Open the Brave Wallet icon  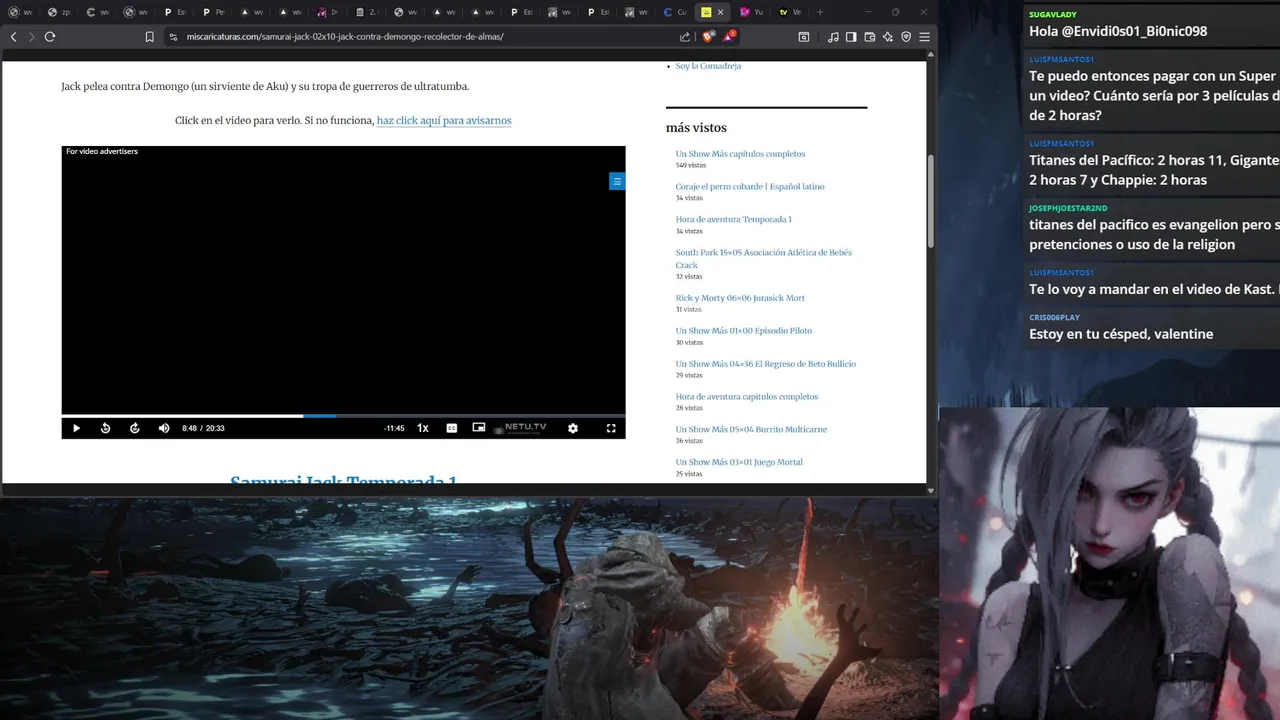[x=870, y=37]
